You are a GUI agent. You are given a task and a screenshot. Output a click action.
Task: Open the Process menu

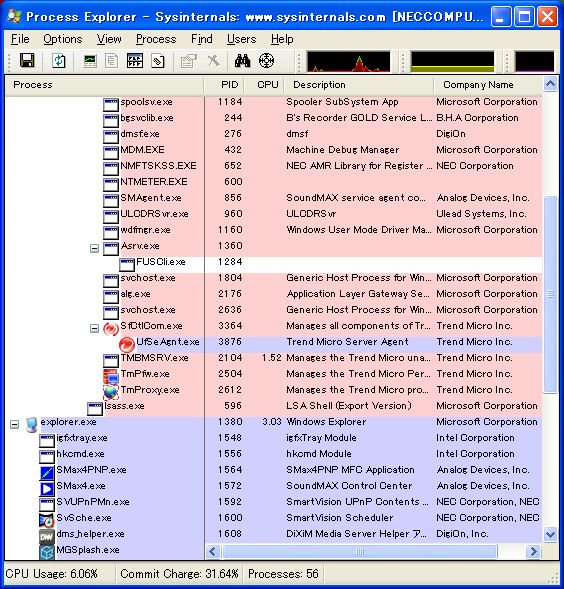[x=156, y=39]
